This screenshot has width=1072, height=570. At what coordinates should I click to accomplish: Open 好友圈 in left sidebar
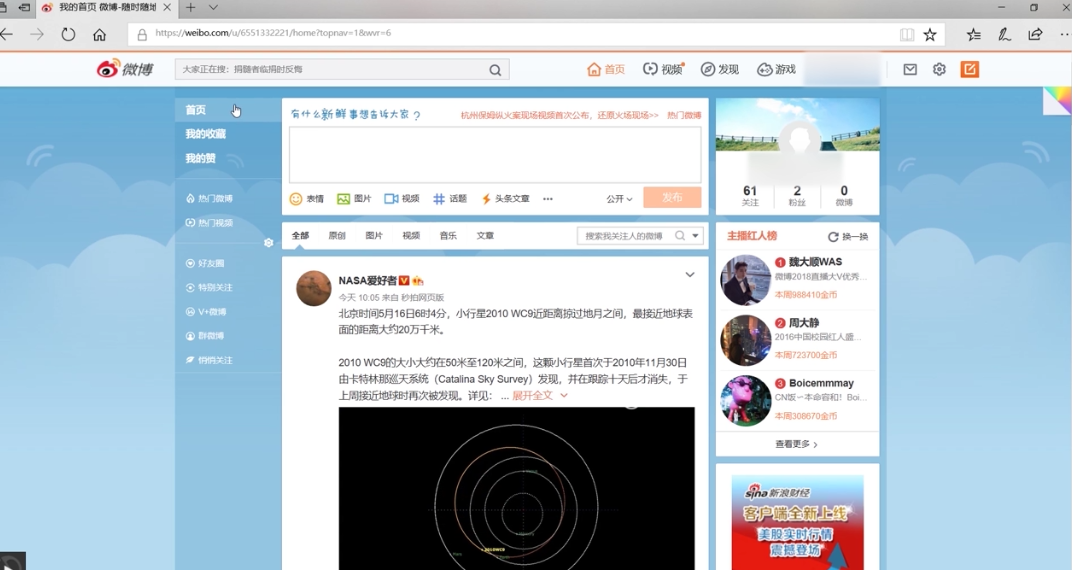(205, 263)
